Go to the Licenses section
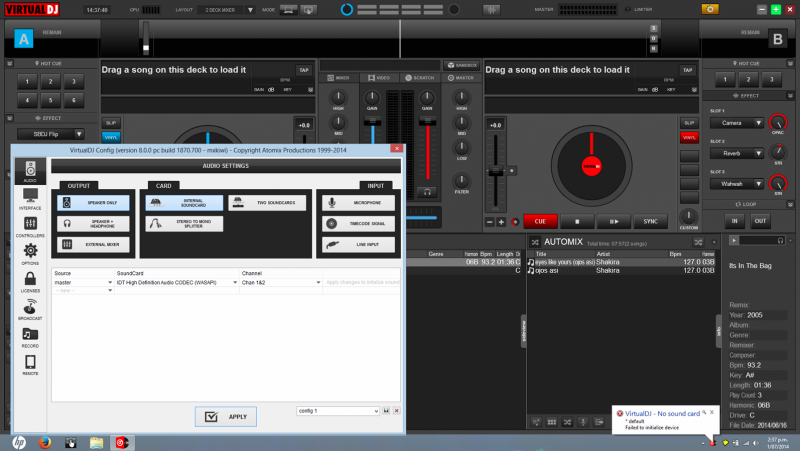Screen dimensions: 800x451 [x=30, y=281]
